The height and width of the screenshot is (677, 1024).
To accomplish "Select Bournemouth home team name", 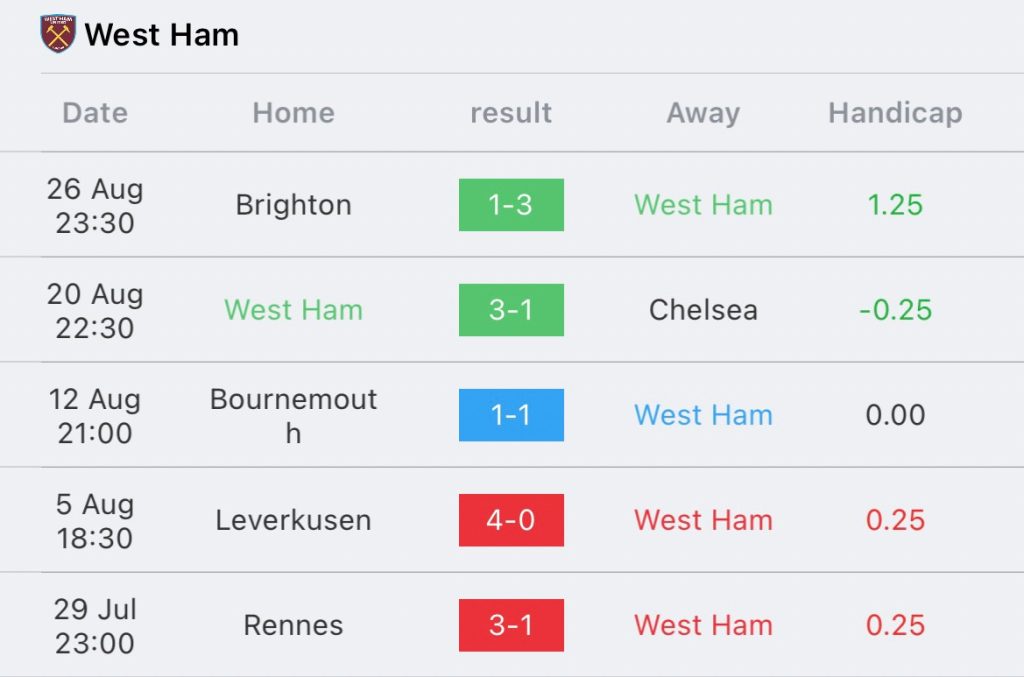I will [x=293, y=416].
